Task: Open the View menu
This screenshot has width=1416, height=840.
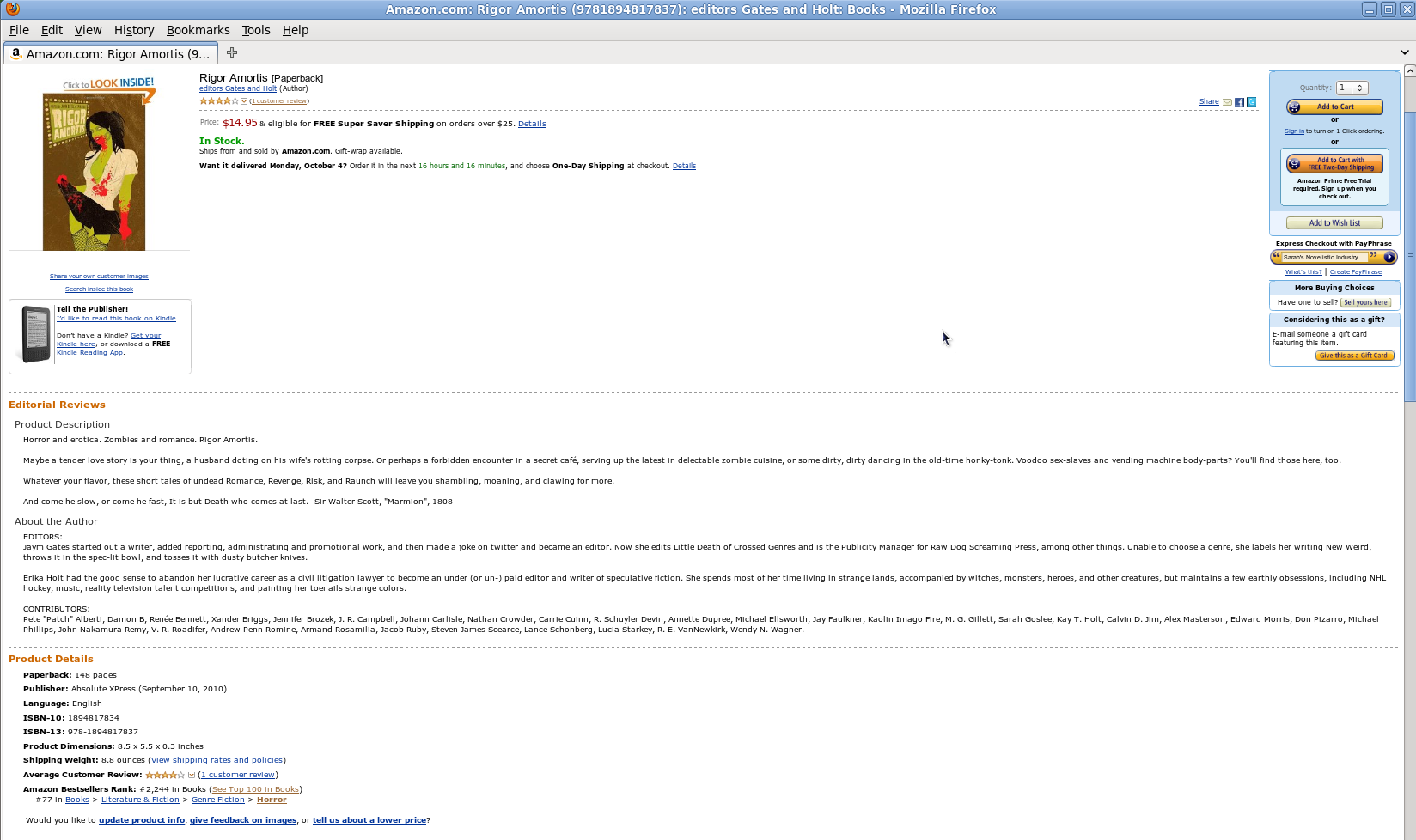Action: tap(88, 30)
